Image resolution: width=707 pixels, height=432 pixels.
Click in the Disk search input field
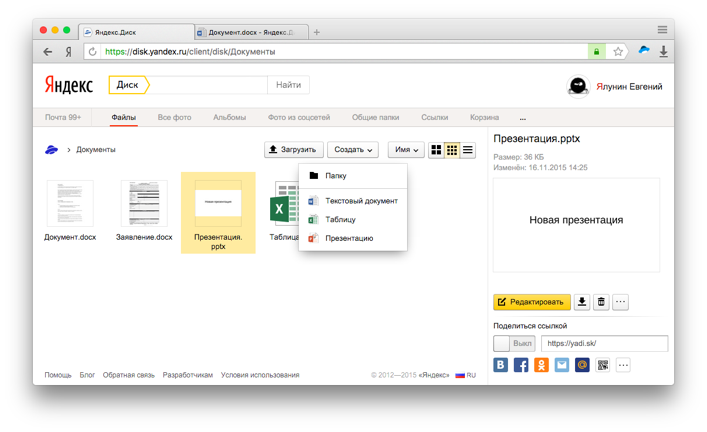point(208,85)
